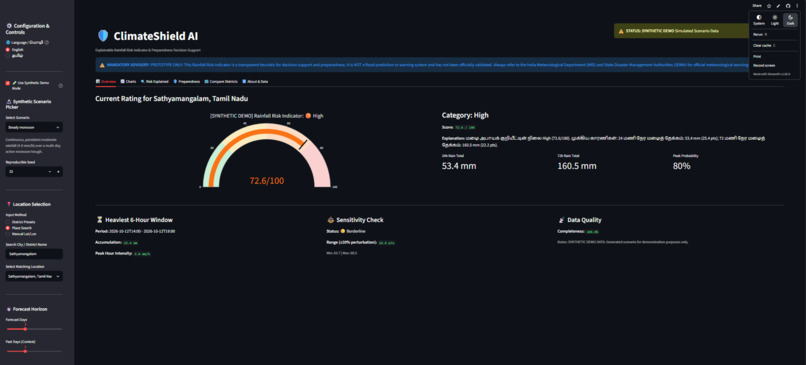The image size is (806, 365).
Task: Click the star (favorite) icon in top toolbar
Action: (769, 6)
